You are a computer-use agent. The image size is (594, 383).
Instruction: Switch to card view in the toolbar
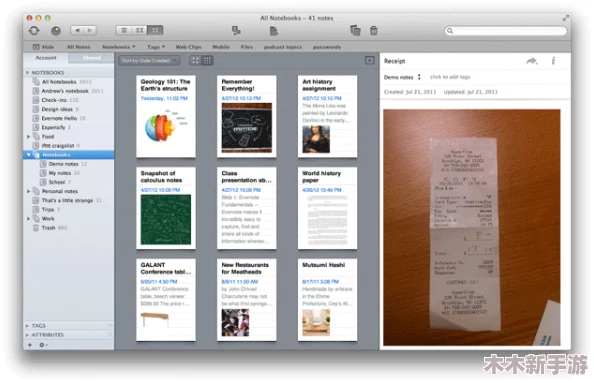tap(155, 30)
